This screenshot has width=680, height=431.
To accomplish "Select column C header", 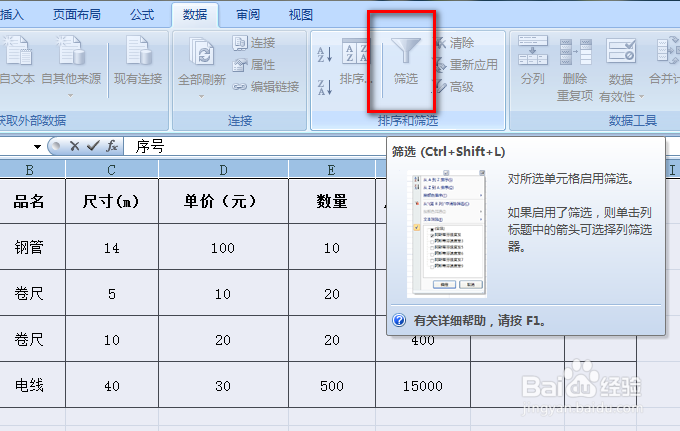I will click(112, 170).
